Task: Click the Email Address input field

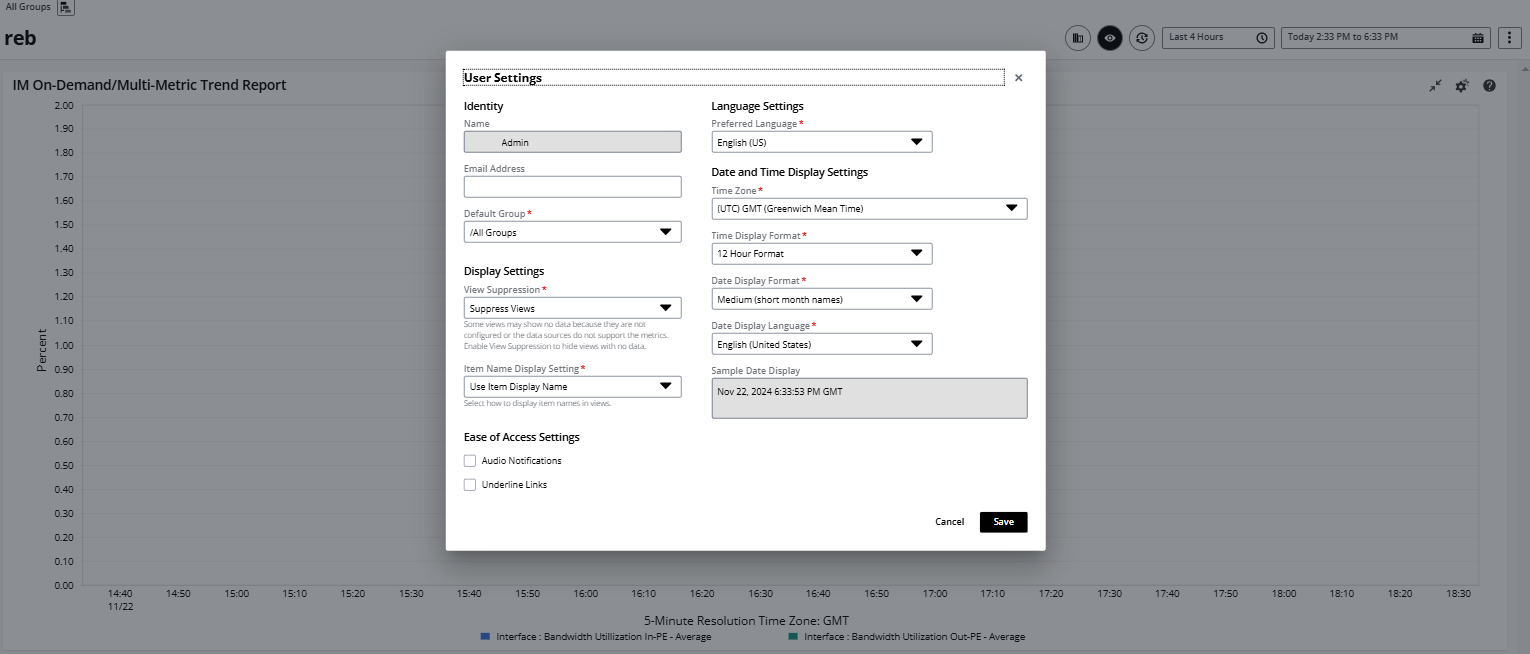Action: click(572, 187)
